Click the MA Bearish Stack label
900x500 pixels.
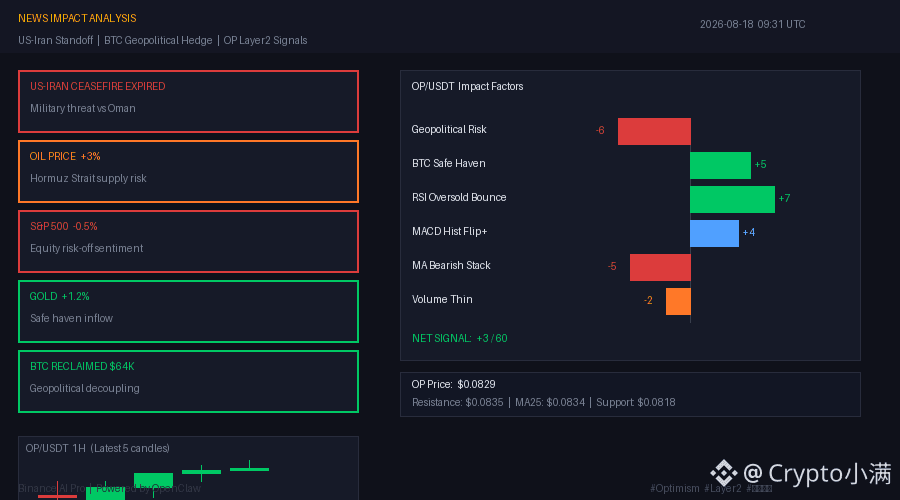(x=451, y=265)
